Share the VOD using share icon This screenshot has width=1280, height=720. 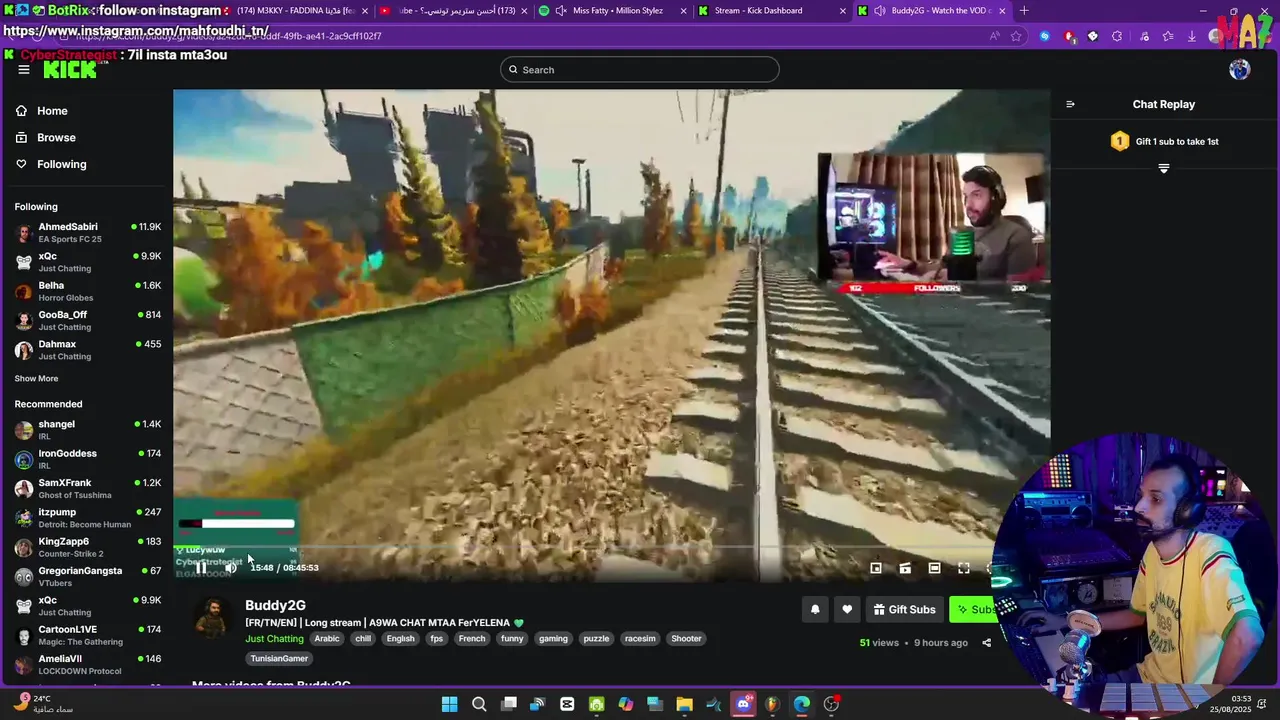pos(986,643)
